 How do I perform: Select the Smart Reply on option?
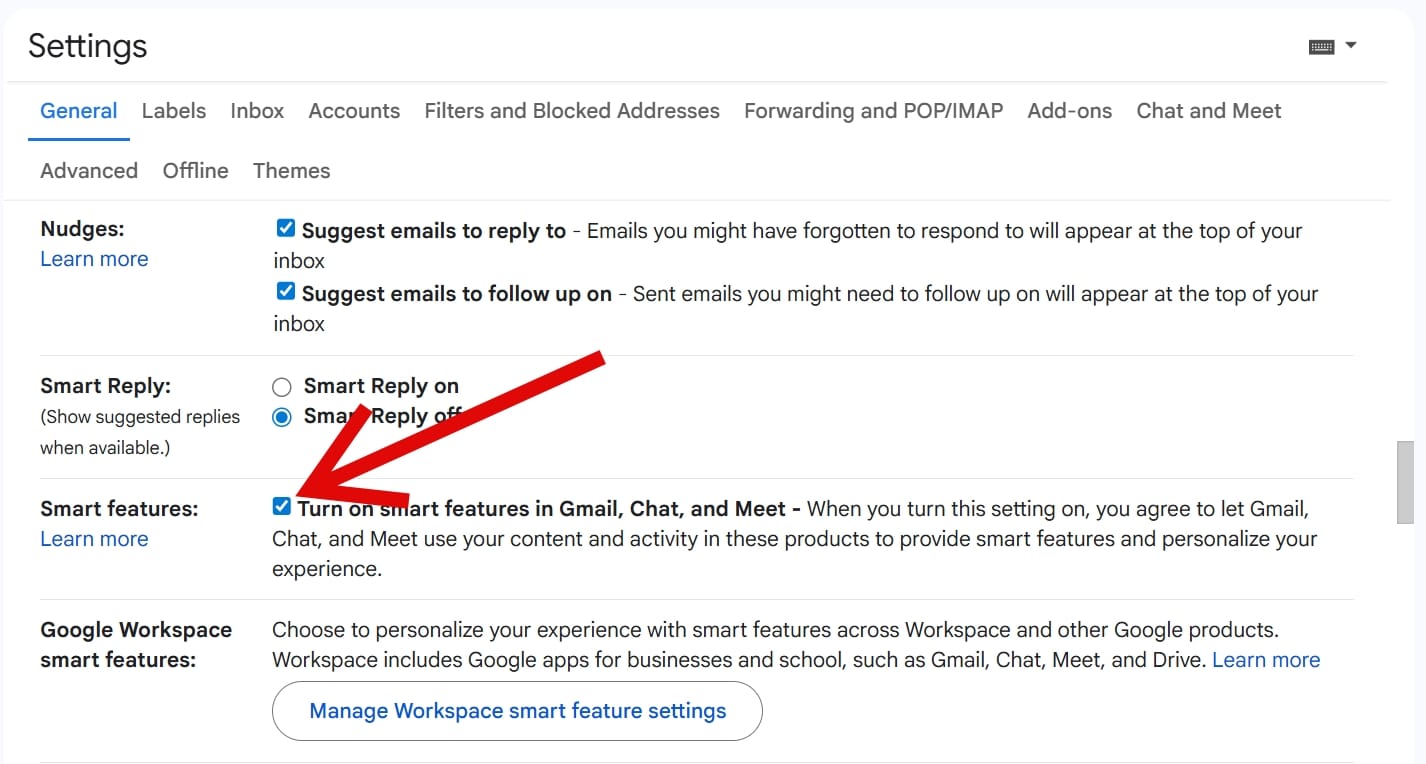[x=281, y=386]
